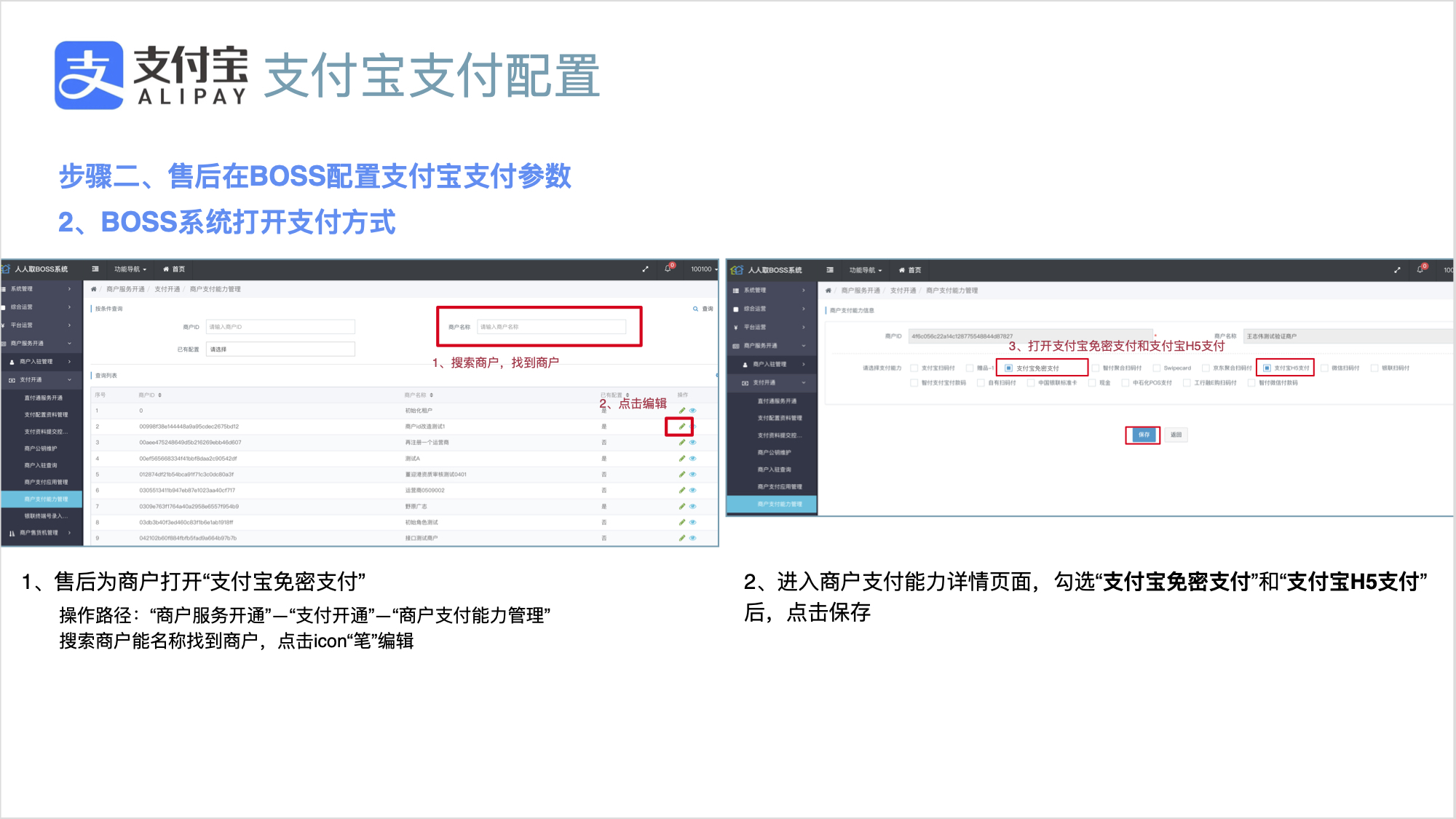View details eye icon for 测试A
This screenshot has width=1456, height=819.
[693, 459]
